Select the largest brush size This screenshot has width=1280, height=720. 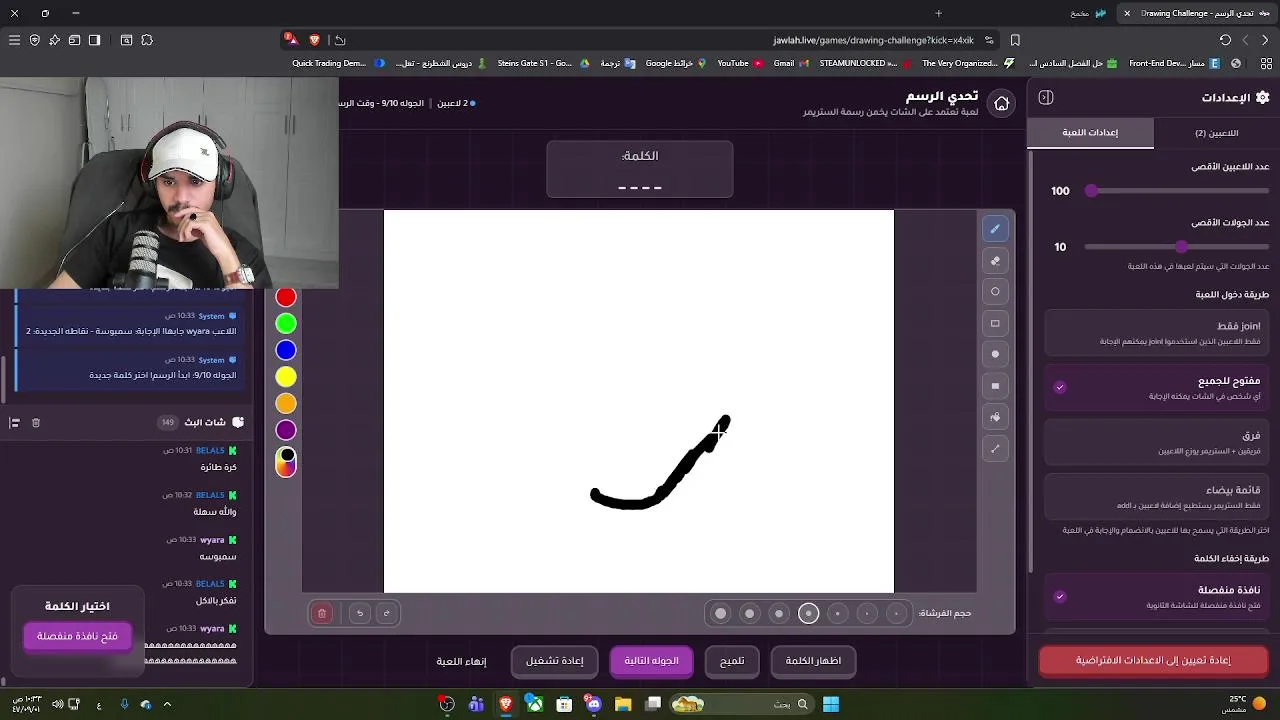point(720,613)
